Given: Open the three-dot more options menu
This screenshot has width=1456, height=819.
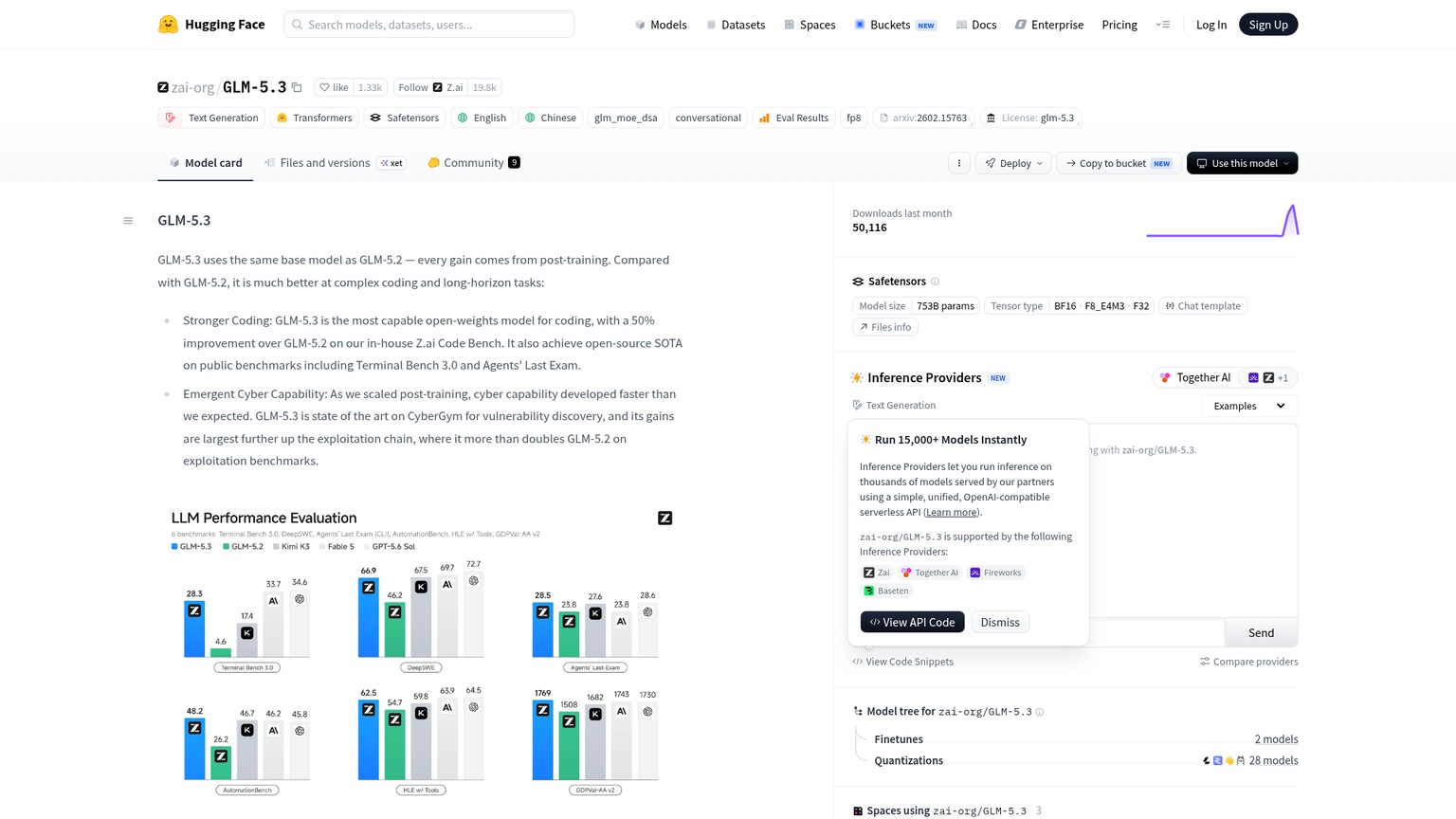Looking at the screenshot, I should (x=959, y=163).
